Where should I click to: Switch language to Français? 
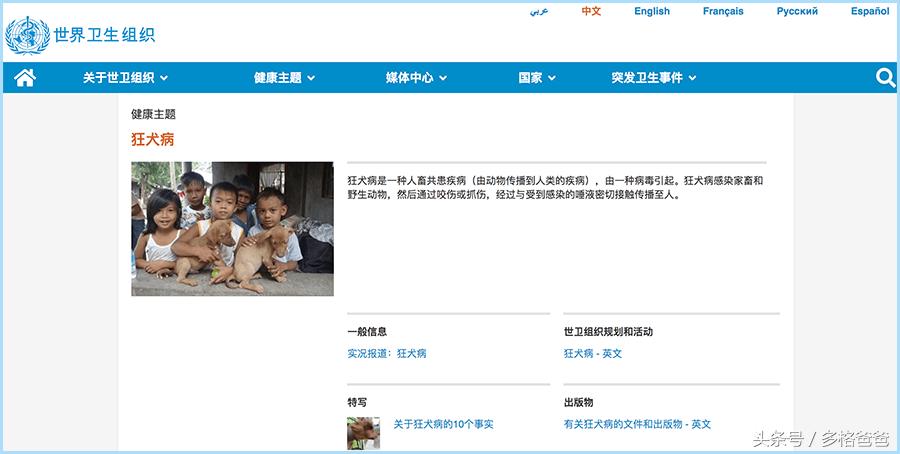(723, 11)
